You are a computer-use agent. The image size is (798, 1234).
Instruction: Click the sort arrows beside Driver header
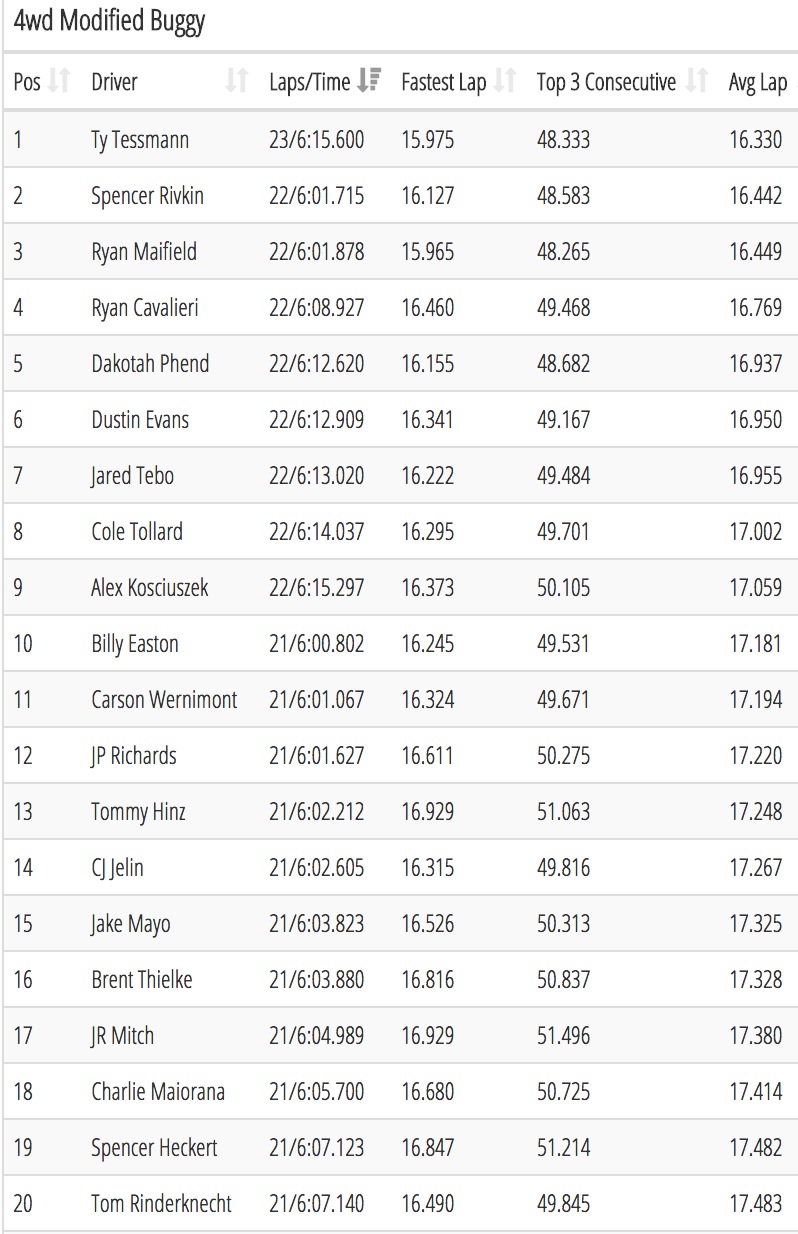pyautogui.click(x=236, y=82)
